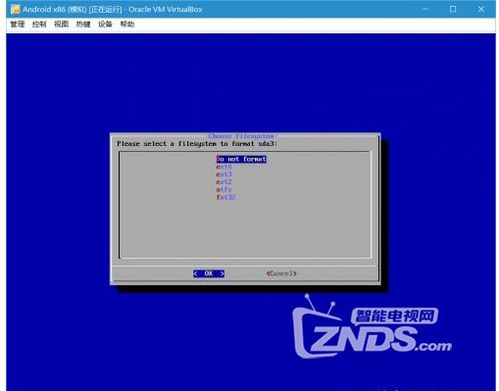
Task: Click the Cancel button in dialog
Action: coord(281,274)
